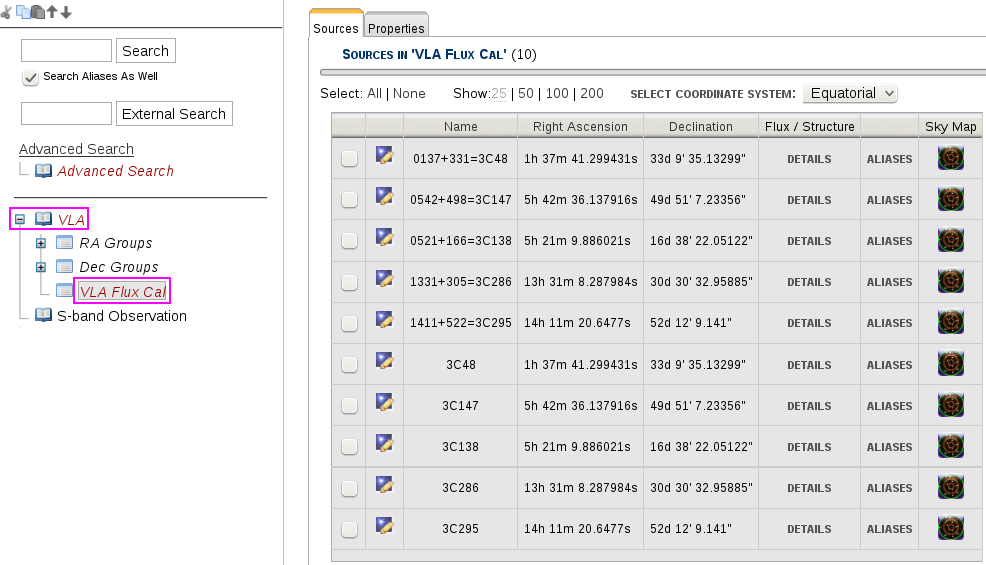The height and width of the screenshot is (565, 986).
Task: Collapse the VLA catalog tree
Action: [20, 219]
